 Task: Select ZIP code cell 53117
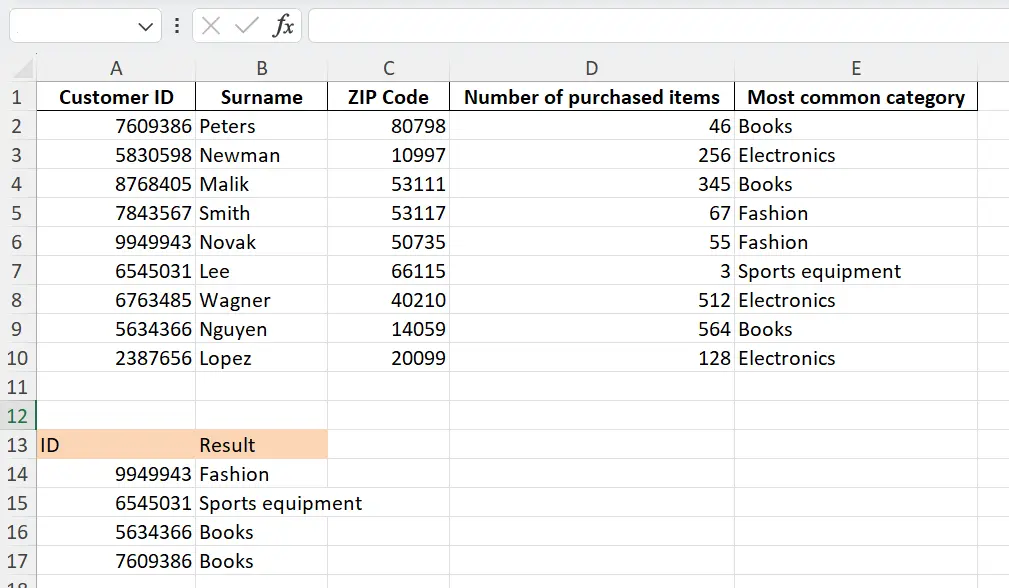[388, 212]
